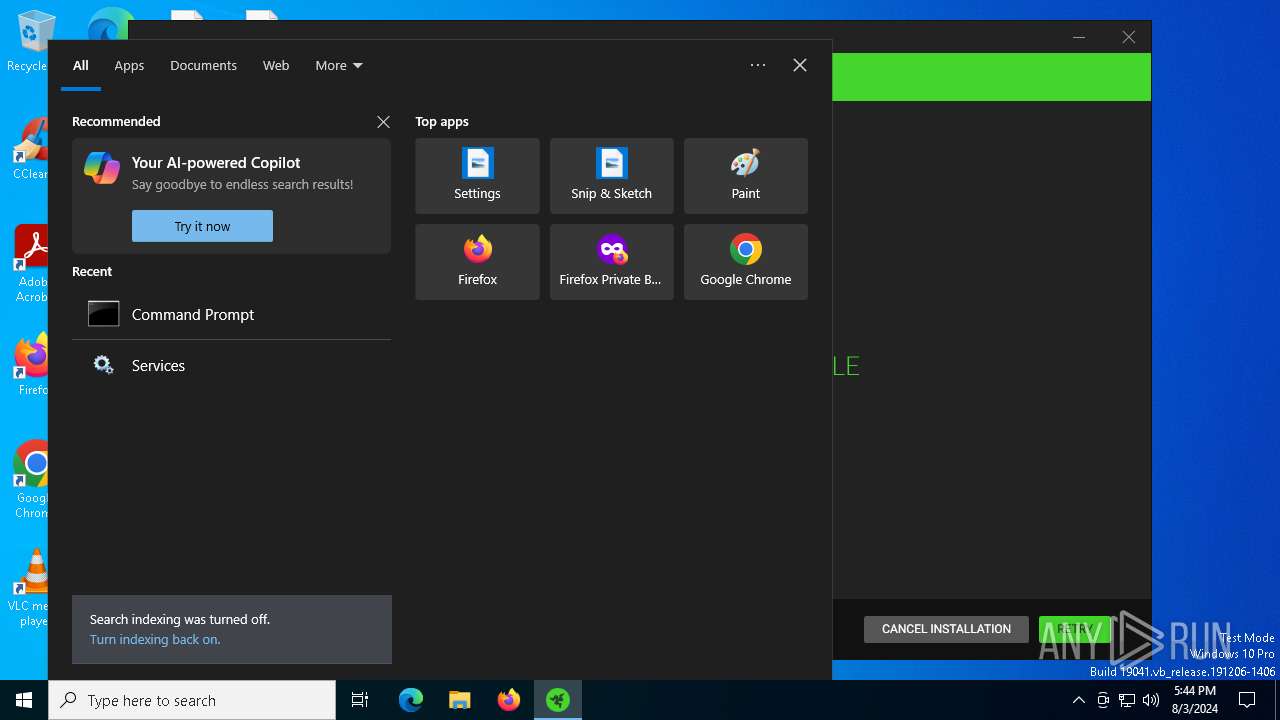Open network status tray icon
Image resolution: width=1280 pixels, height=720 pixels.
coord(1127,700)
